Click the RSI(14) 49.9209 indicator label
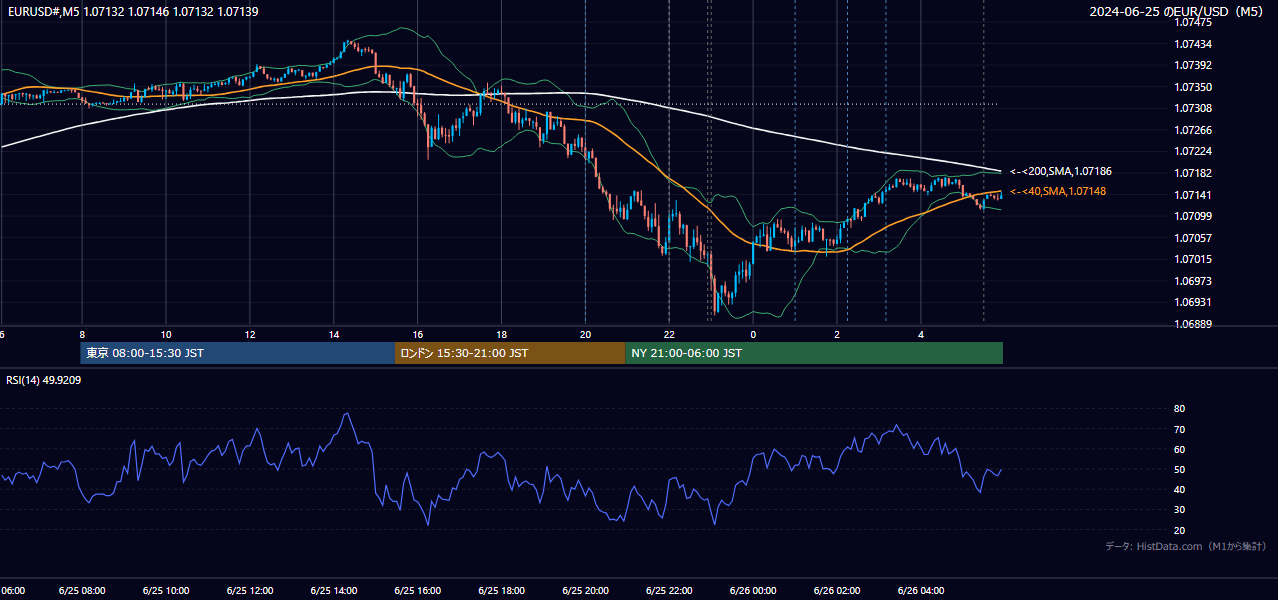1278x600 pixels. pos(44,380)
